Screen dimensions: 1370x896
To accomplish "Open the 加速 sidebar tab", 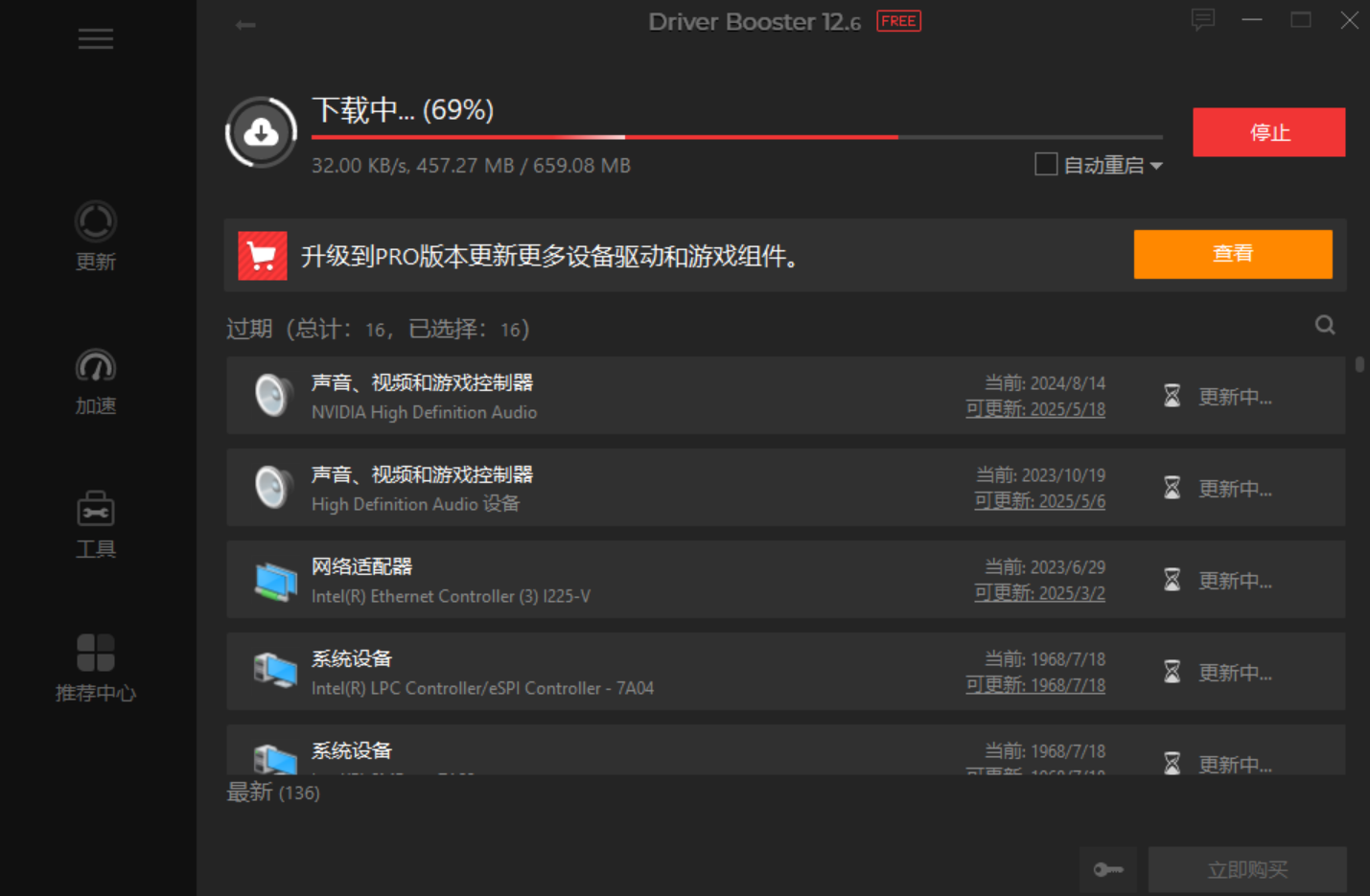I will 96,381.
